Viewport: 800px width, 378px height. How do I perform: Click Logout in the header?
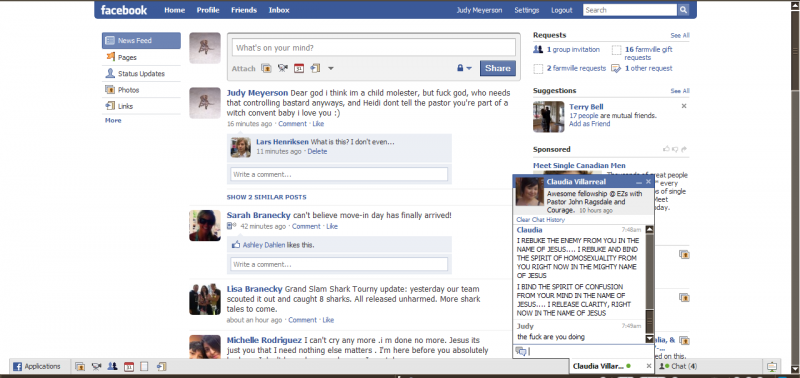coord(562,10)
